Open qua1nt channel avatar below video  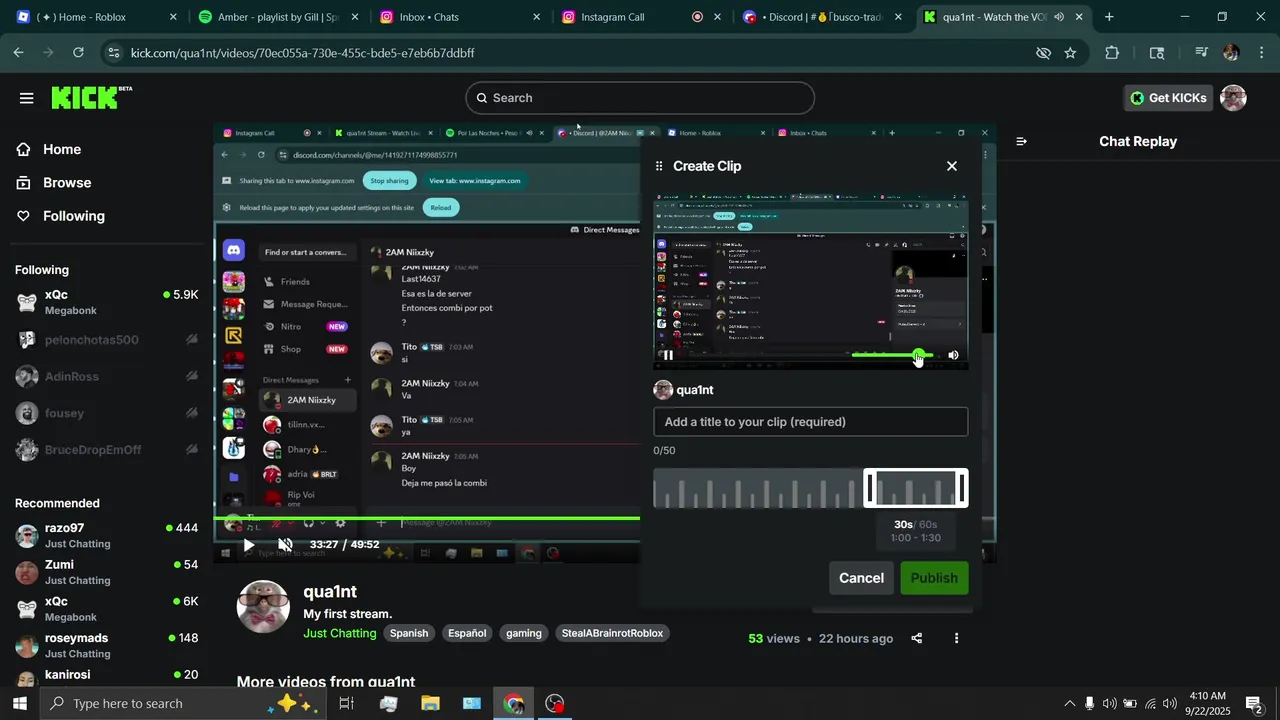tap(263, 607)
